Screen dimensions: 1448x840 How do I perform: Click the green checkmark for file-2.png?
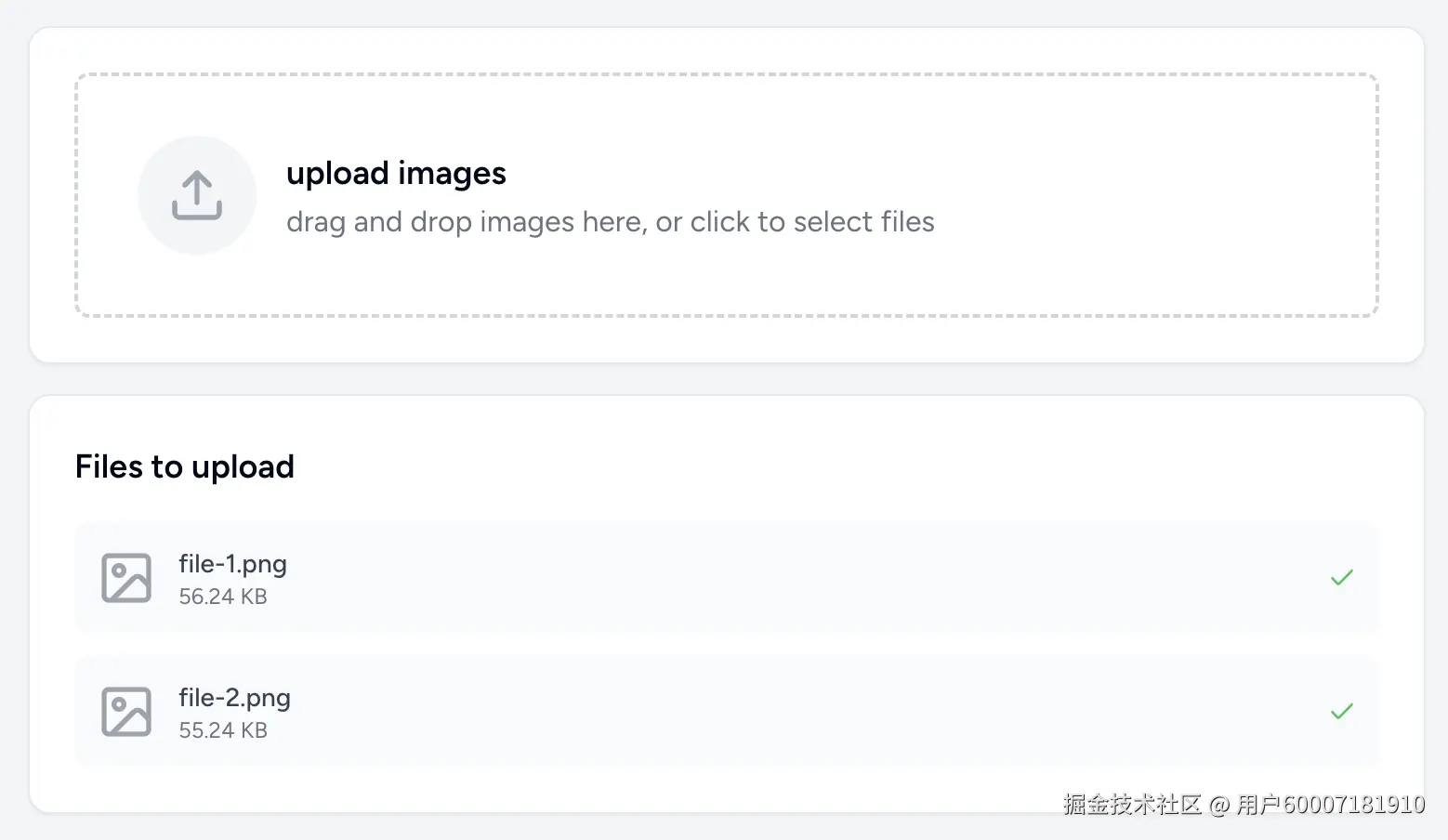[x=1341, y=712]
